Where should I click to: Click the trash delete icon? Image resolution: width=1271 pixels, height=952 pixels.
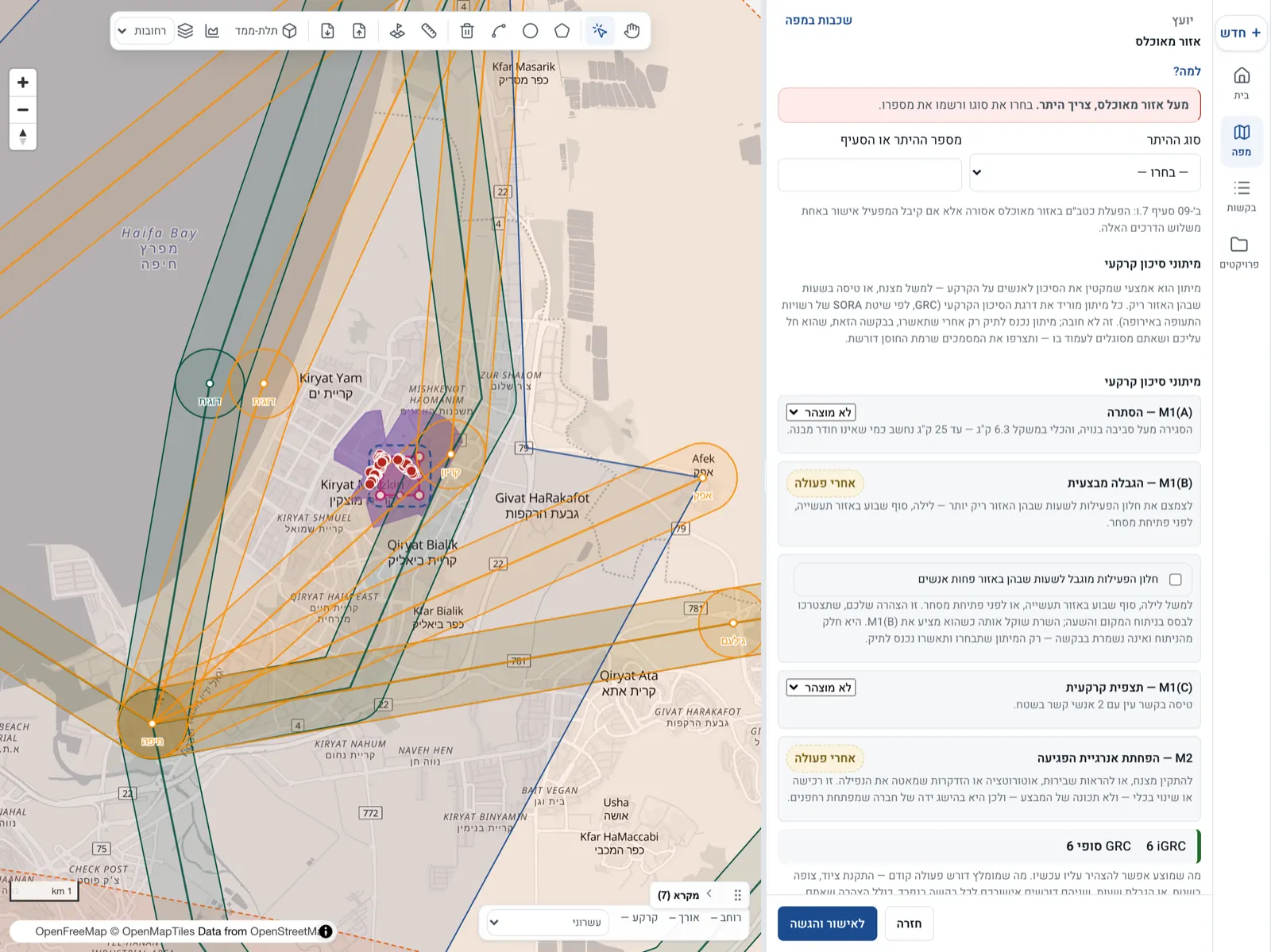[x=467, y=31]
